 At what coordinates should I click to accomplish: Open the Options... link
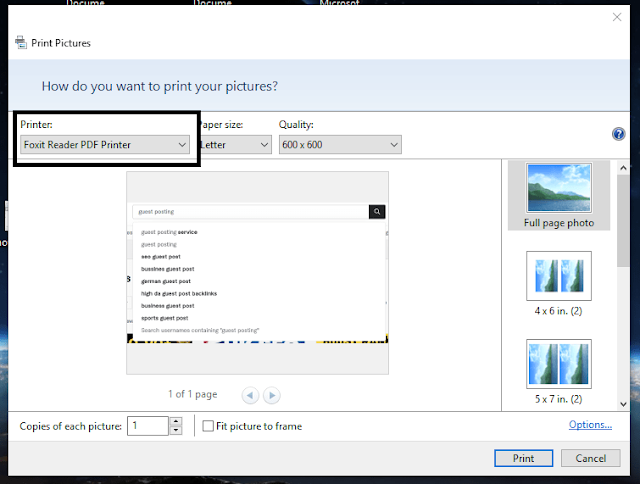590,424
